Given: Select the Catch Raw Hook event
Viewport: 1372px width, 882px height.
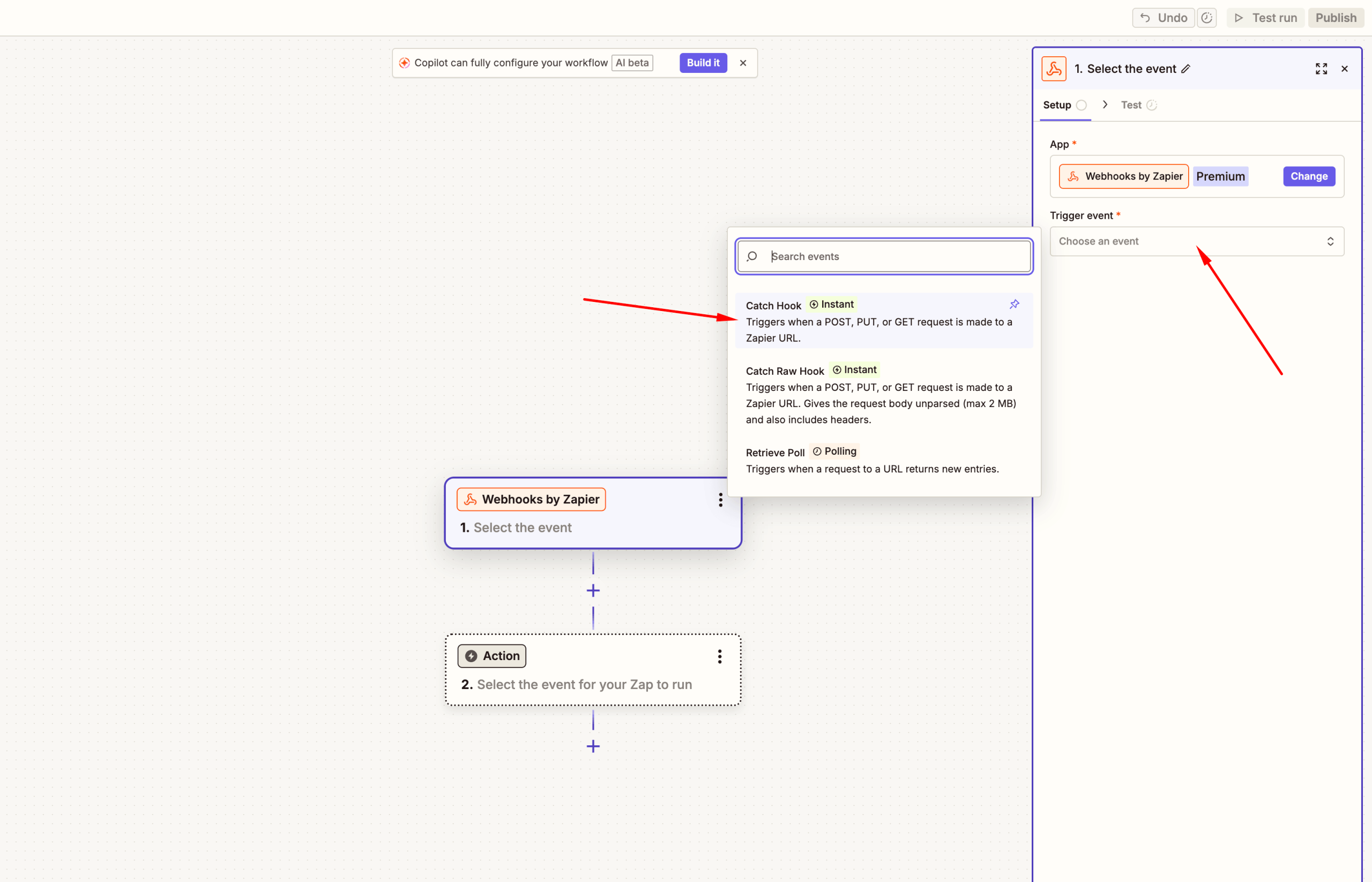Looking at the screenshot, I should pos(884,394).
